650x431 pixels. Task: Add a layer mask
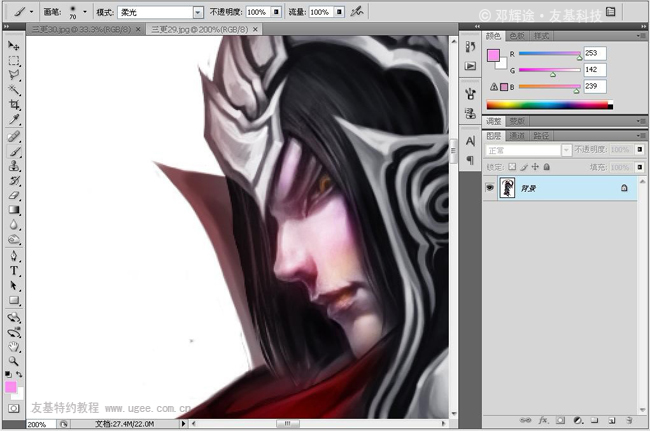click(560, 420)
